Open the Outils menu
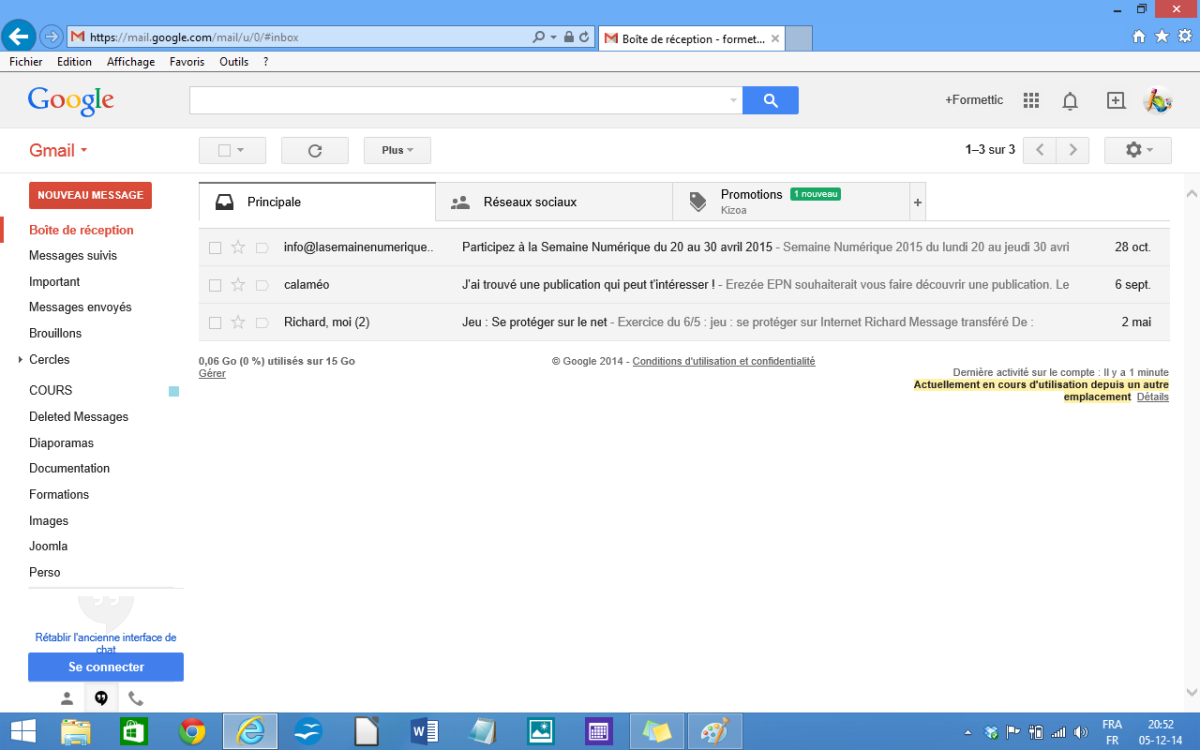Viewport: 1200px width, 750px height. pyautogui.click(x=234, y=61)
